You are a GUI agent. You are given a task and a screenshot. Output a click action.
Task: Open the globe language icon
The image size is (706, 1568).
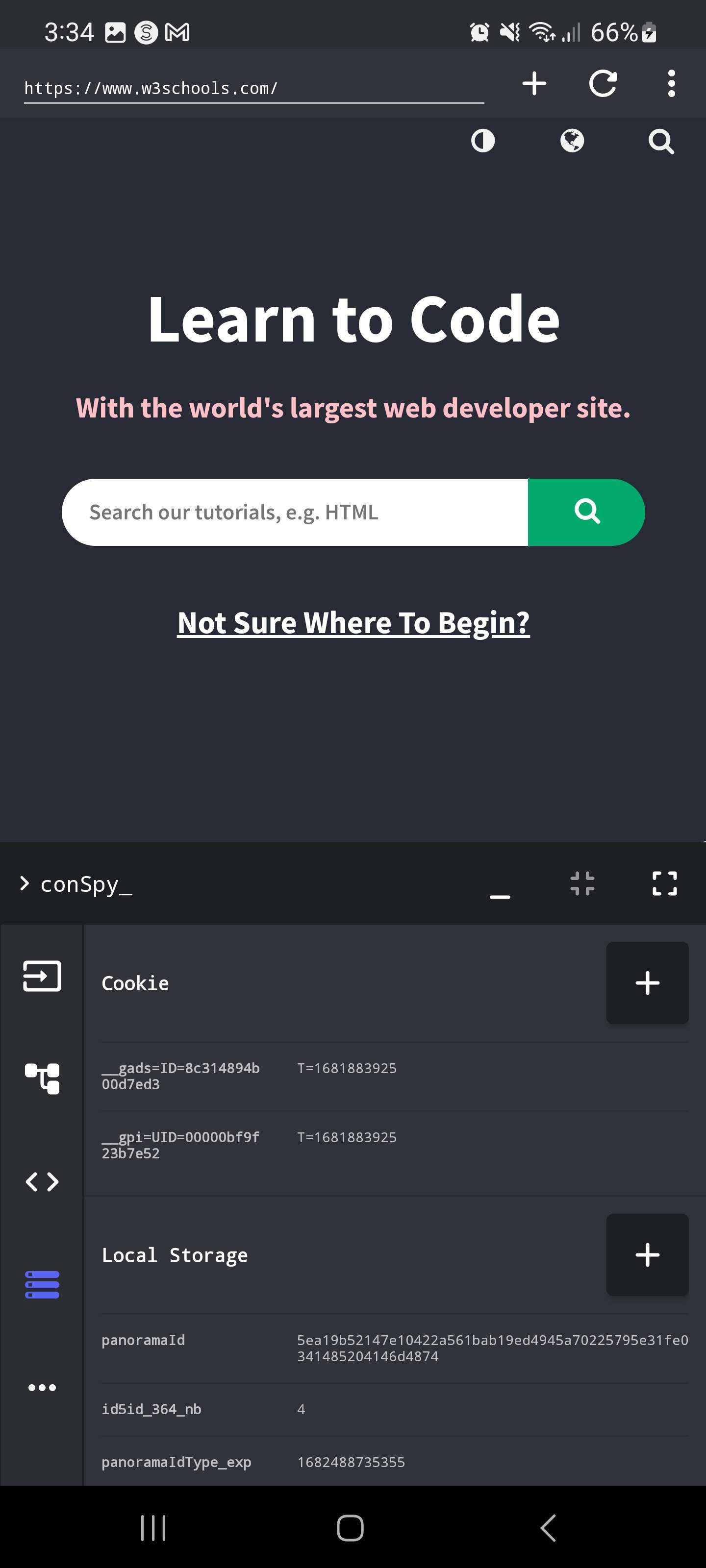pyautogui.click(x=572, y=141)
